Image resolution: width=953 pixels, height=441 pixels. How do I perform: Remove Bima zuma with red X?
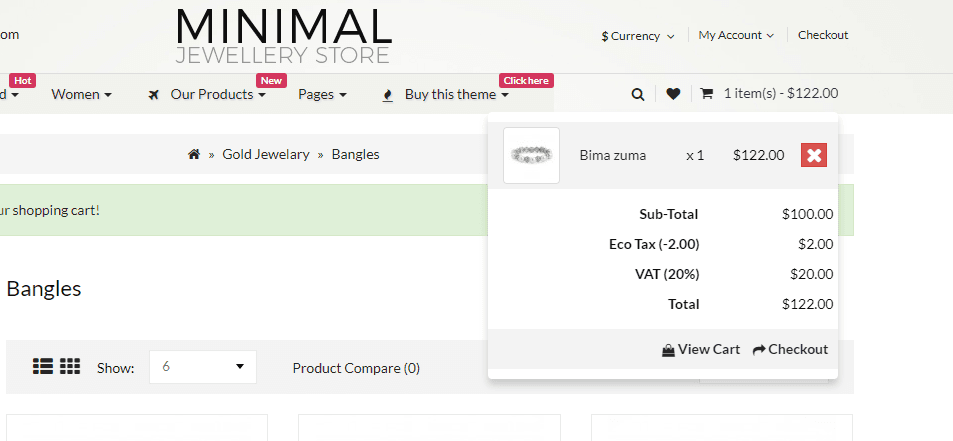click(814, 155)
